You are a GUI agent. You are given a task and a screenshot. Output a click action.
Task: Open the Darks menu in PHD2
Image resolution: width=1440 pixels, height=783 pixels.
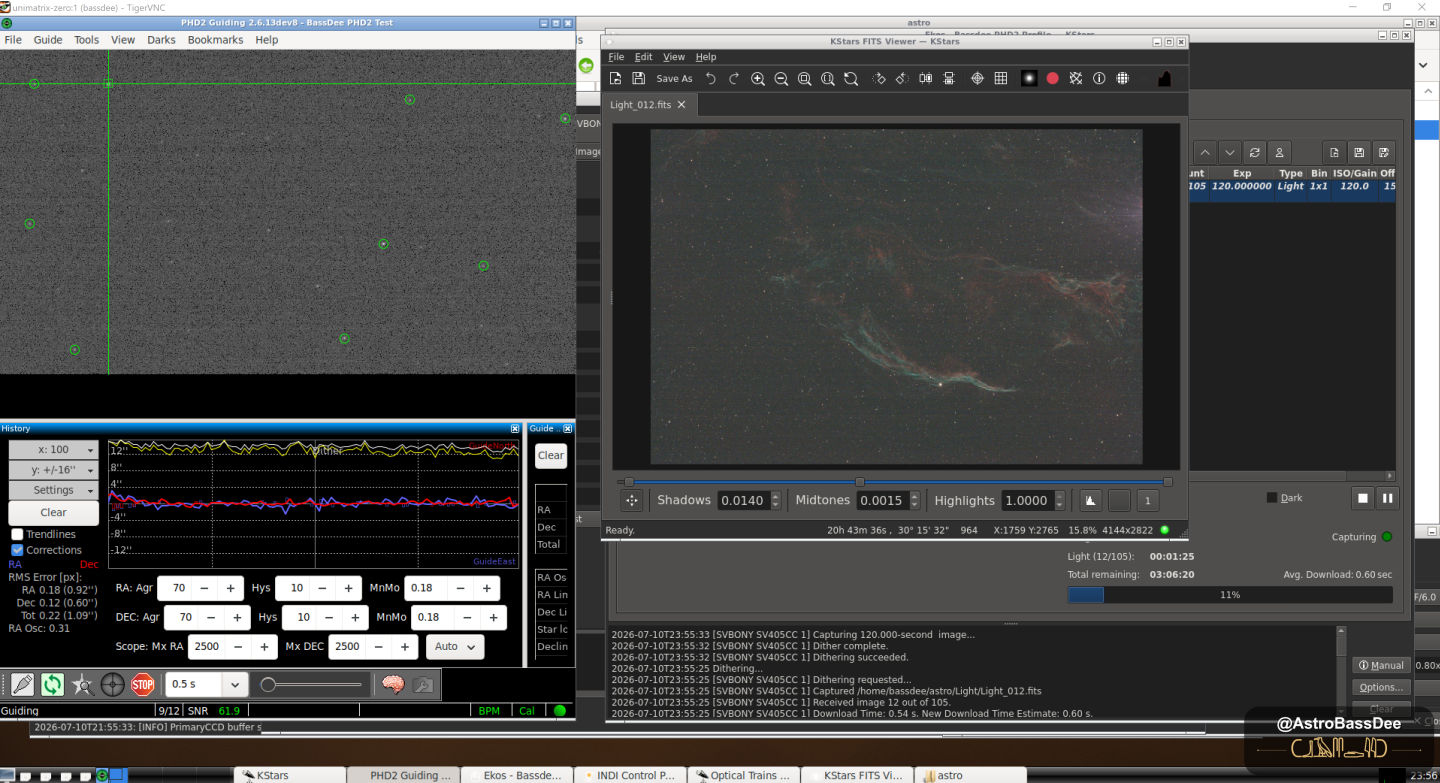161,40
